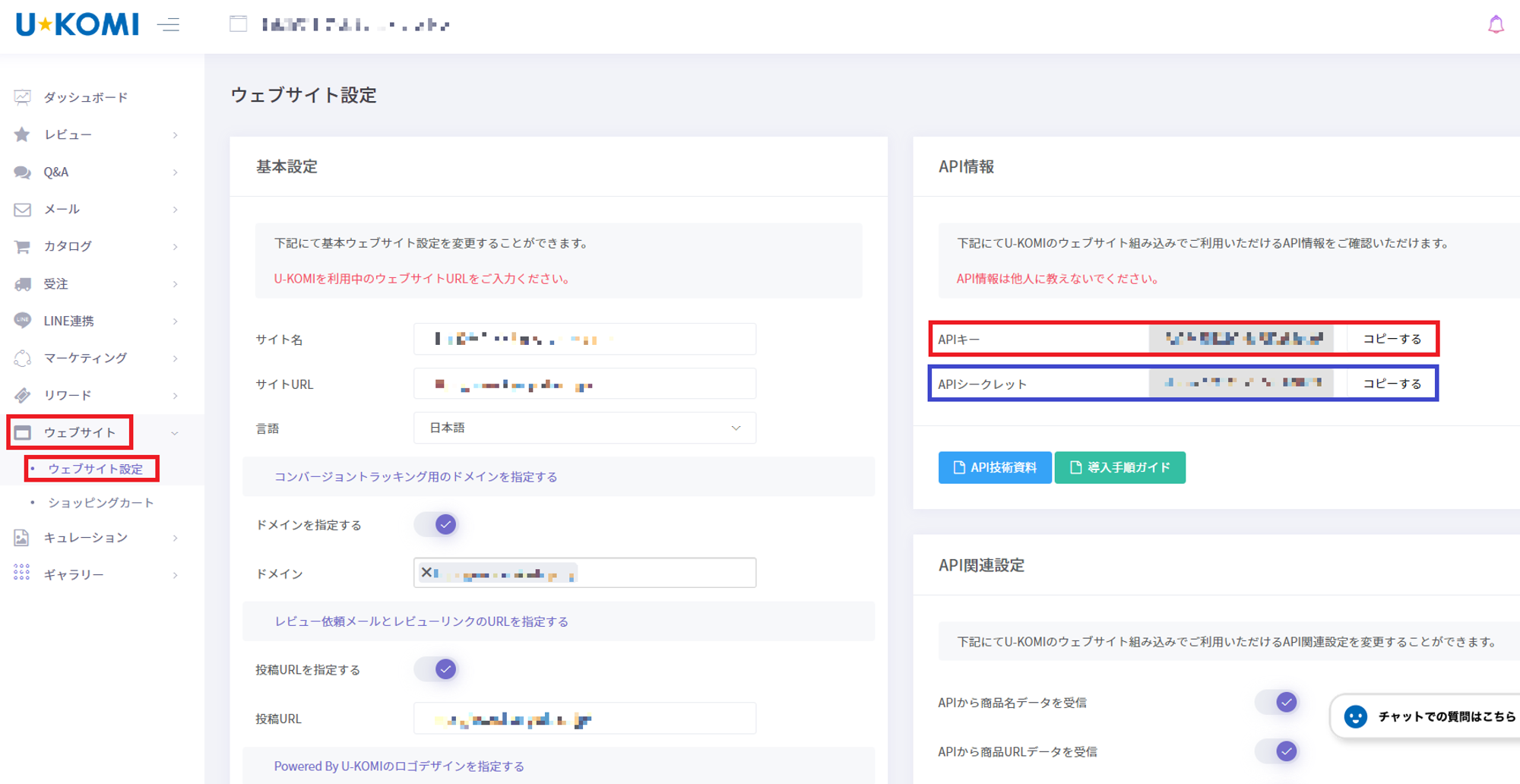
Task: Open the 言語 dropdown showing 日本語
Action: [584, 428]
